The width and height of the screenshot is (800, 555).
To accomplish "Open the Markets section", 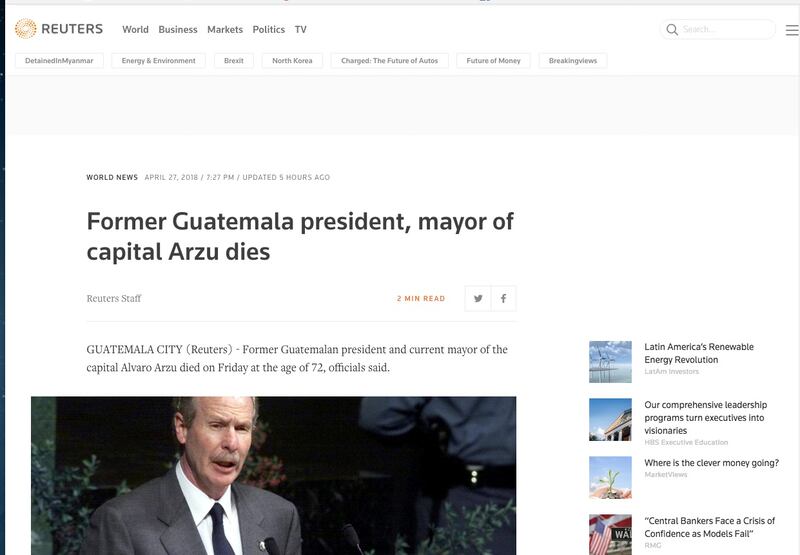I will click(225, 30).
